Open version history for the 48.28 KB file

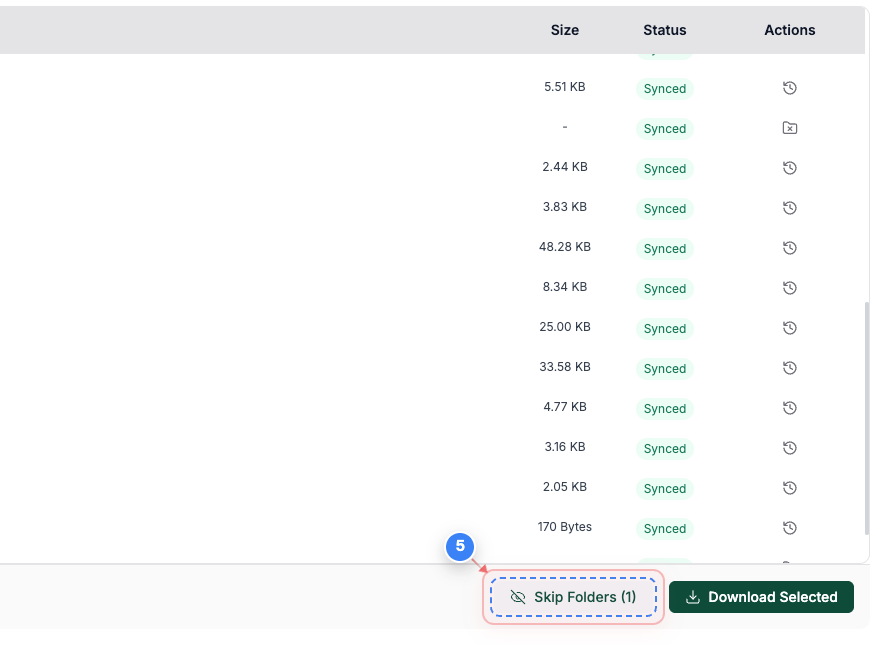(789, 248)
